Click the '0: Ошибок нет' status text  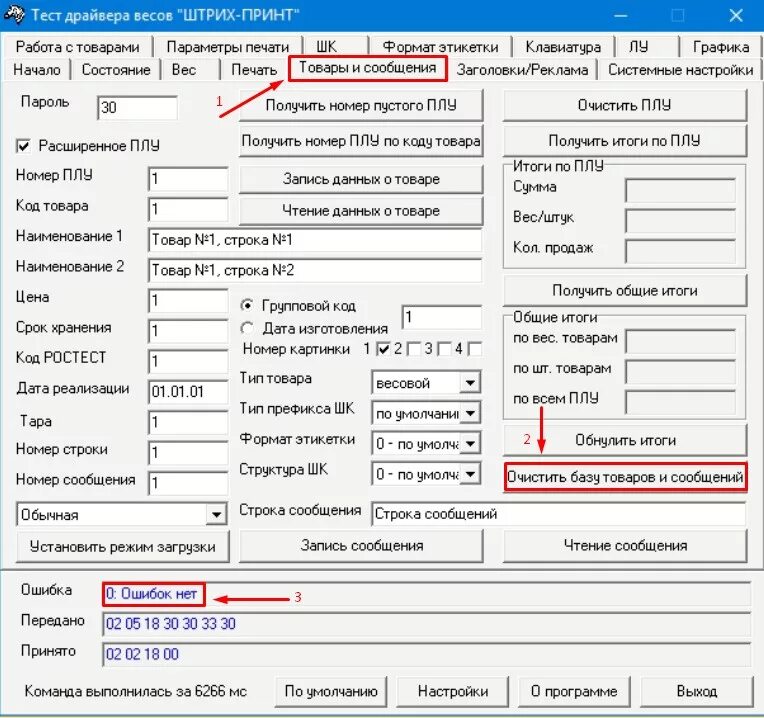[152, 594]
